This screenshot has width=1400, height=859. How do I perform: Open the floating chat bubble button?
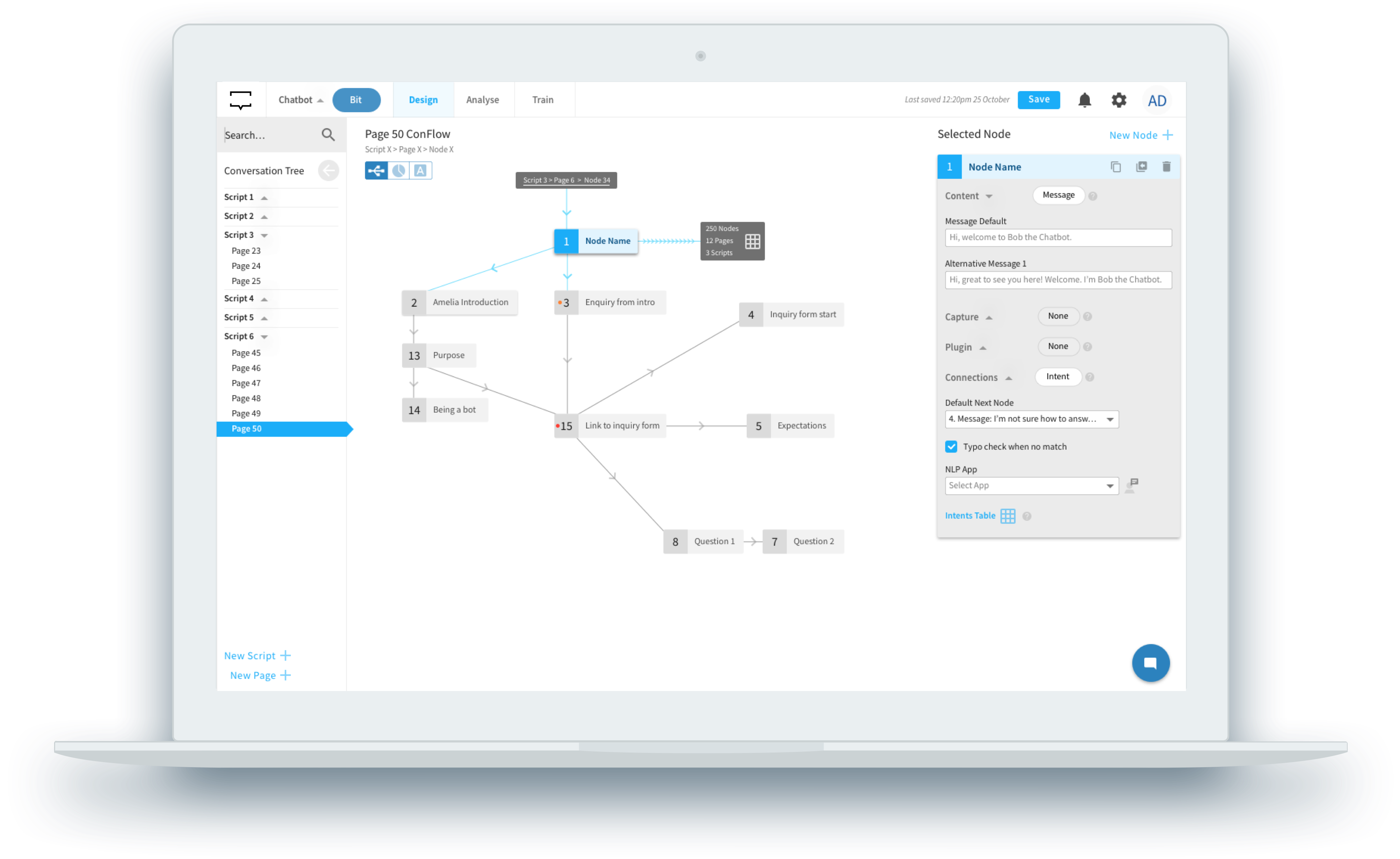(1151, 663)
